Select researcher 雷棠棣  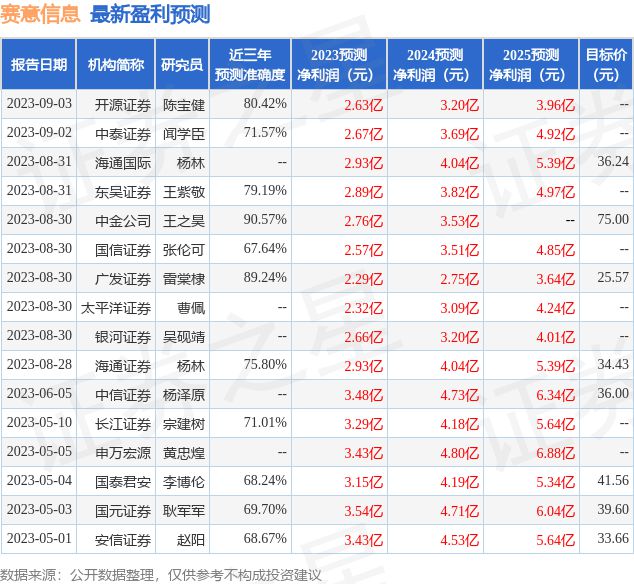(x=184, y=279)
